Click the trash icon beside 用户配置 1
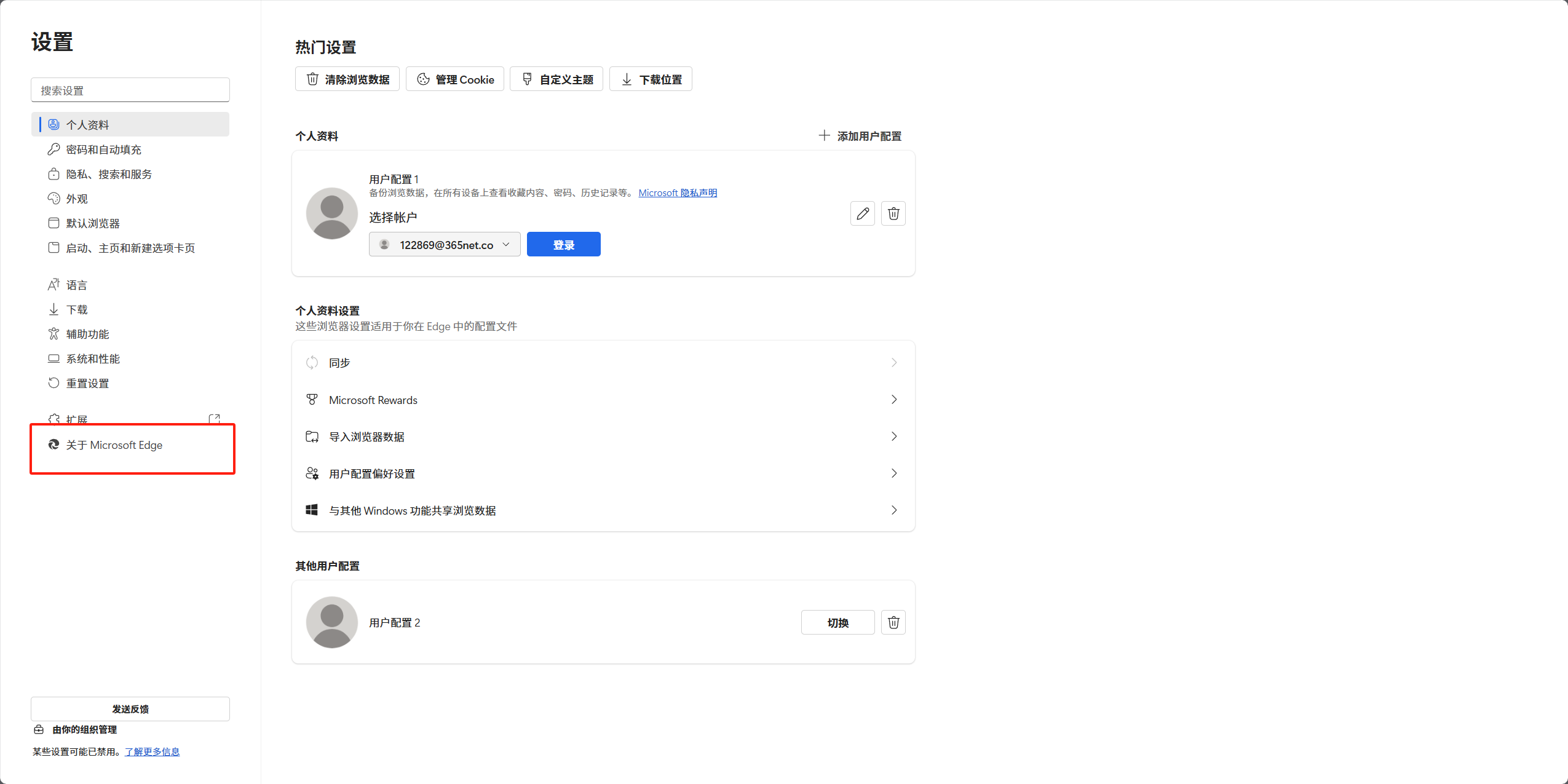This screenshot has height=784, width=1568. pyautogui.click(x=893, y=213)
